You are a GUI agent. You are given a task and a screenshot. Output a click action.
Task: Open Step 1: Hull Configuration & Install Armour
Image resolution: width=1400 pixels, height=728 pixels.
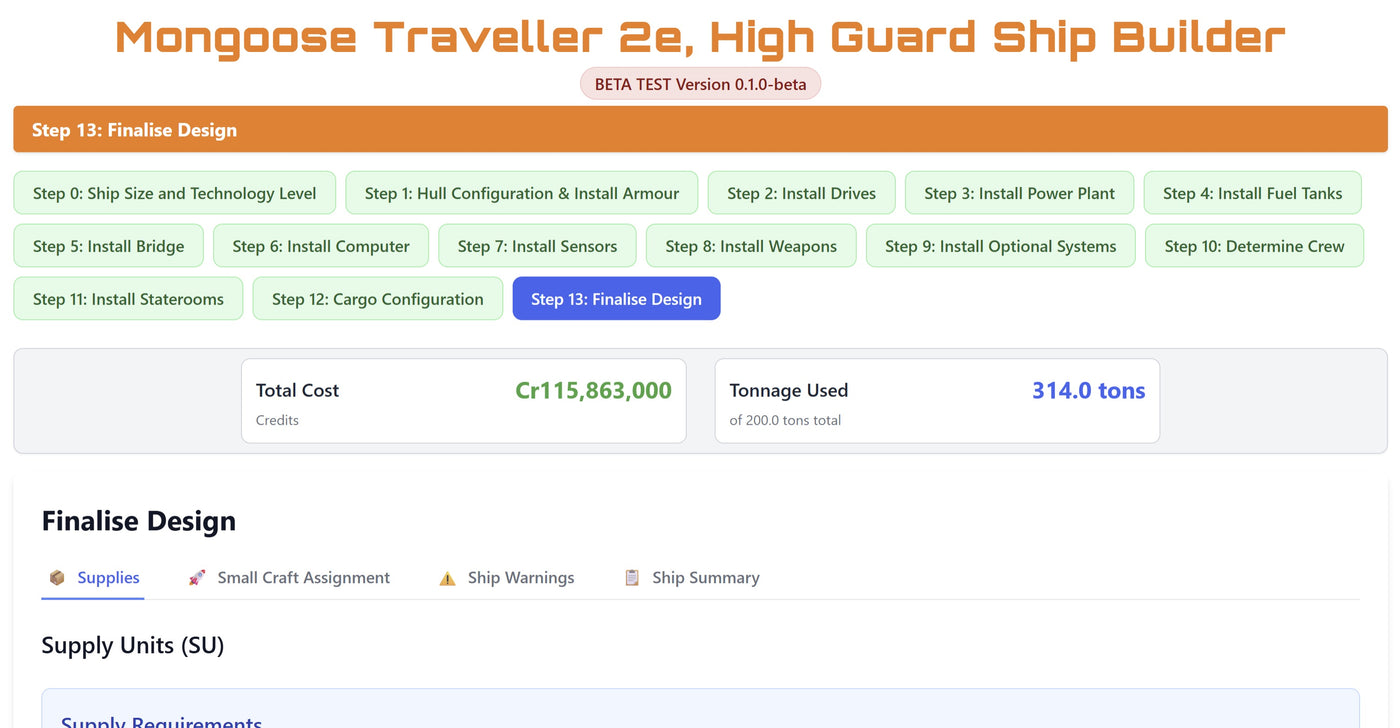521,193
